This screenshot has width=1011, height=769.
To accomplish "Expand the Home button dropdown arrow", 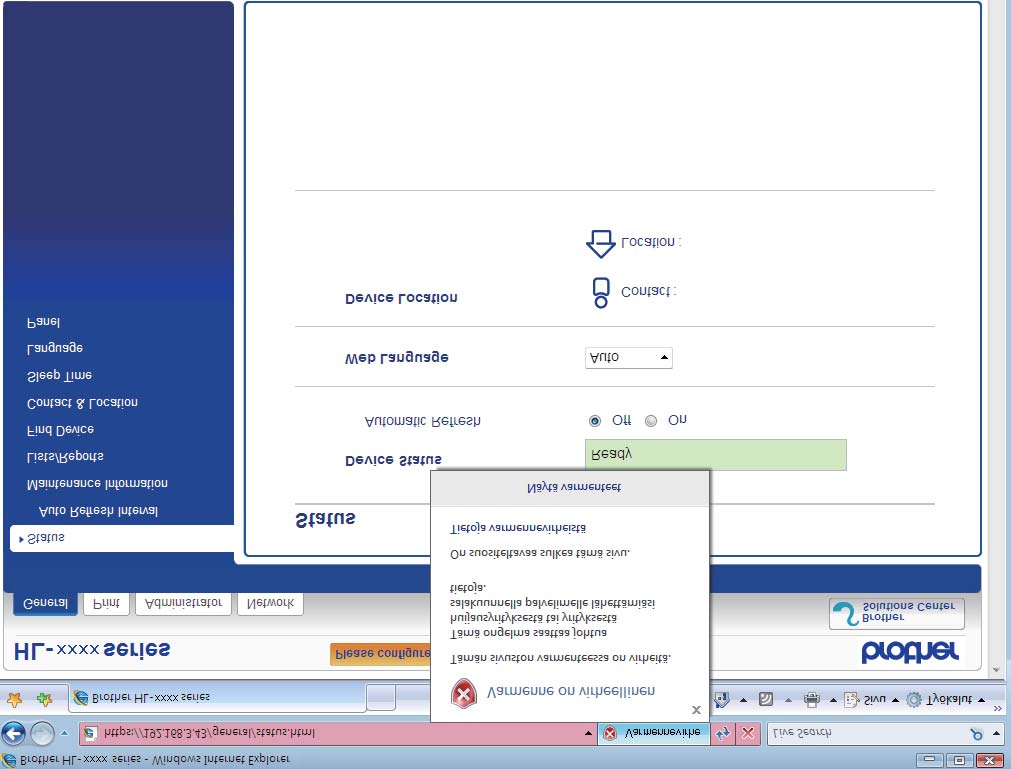I will click(x=743, y=700).
